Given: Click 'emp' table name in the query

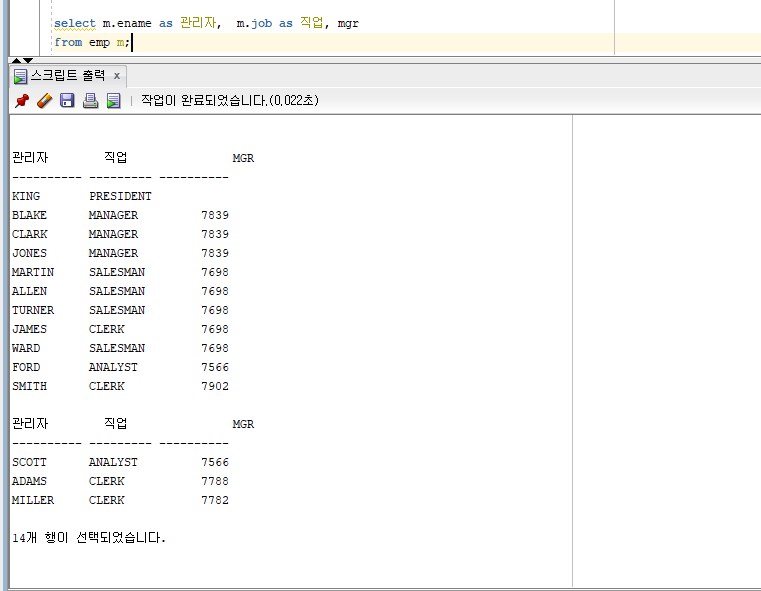Looking at the screenshot, I should click(x=99, y=43).
